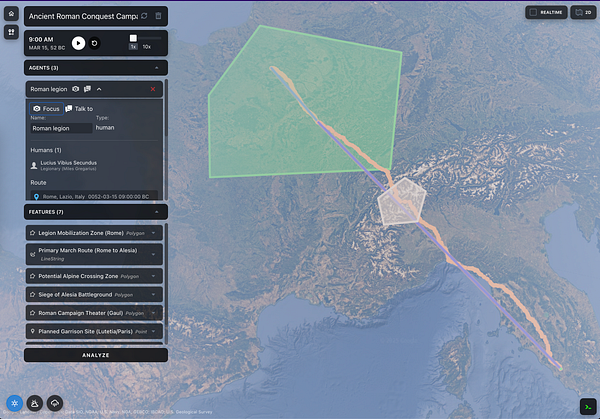The image size is (600, 419).
Task: Play the simulation timeline
Action: pos(78,43)
